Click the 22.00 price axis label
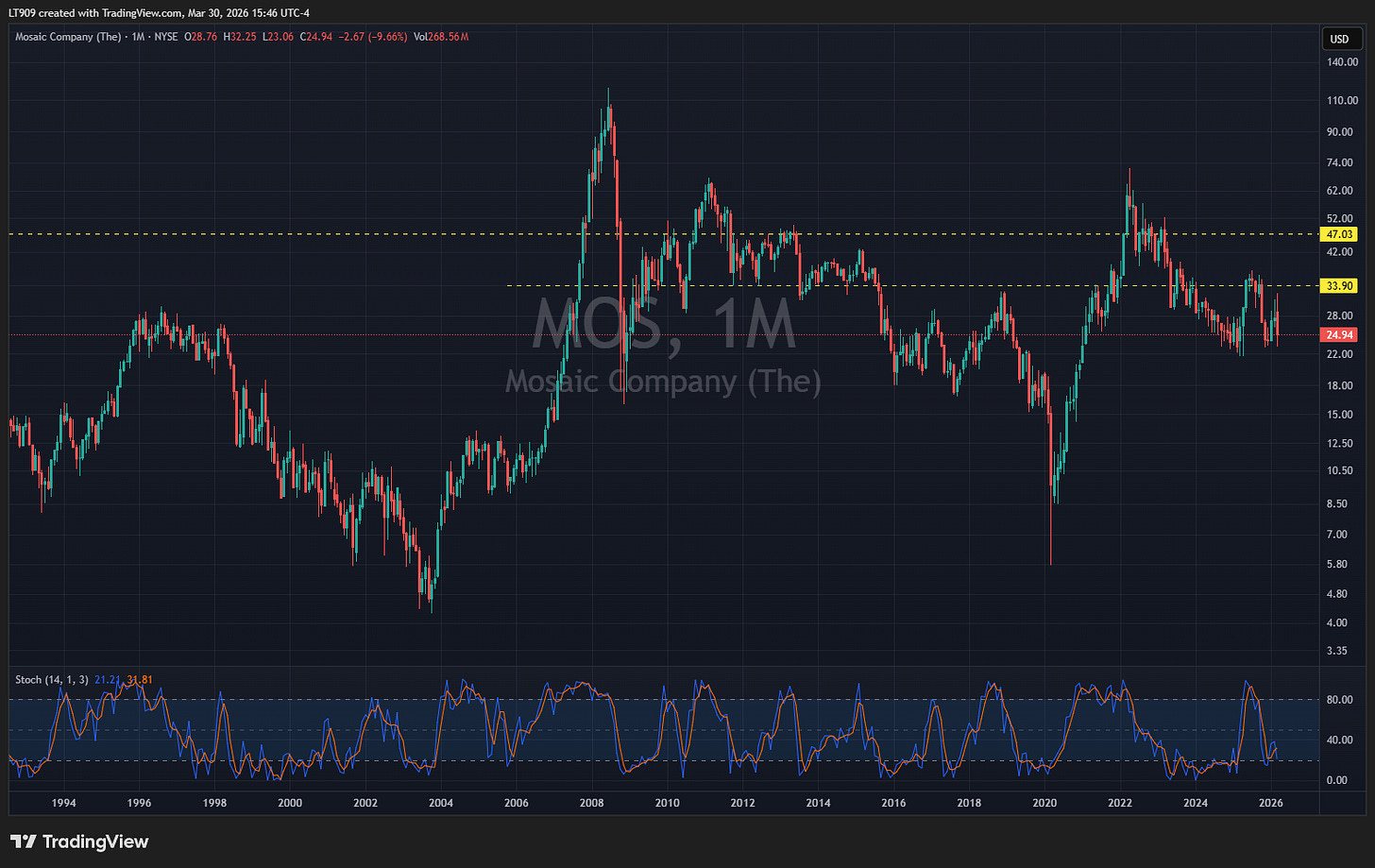This screenshot has width=1375, height=868. point(1341,354)
